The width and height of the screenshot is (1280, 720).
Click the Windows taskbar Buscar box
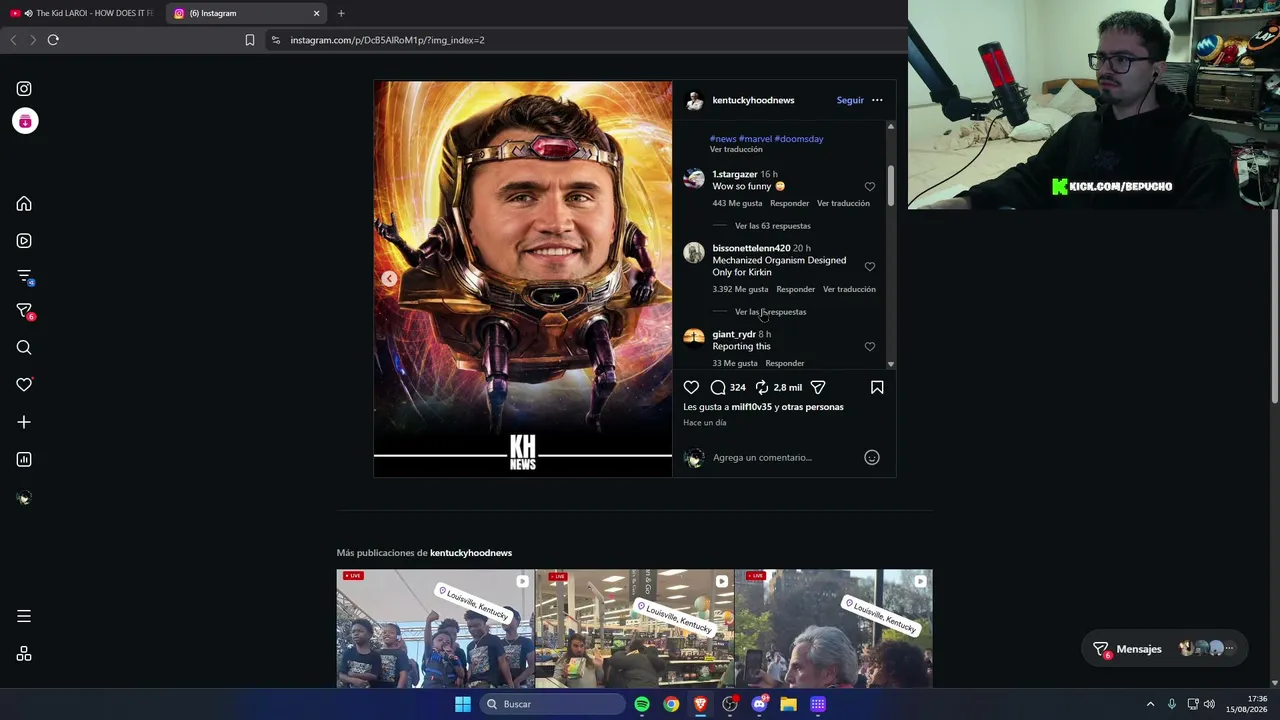click(553, 704)
